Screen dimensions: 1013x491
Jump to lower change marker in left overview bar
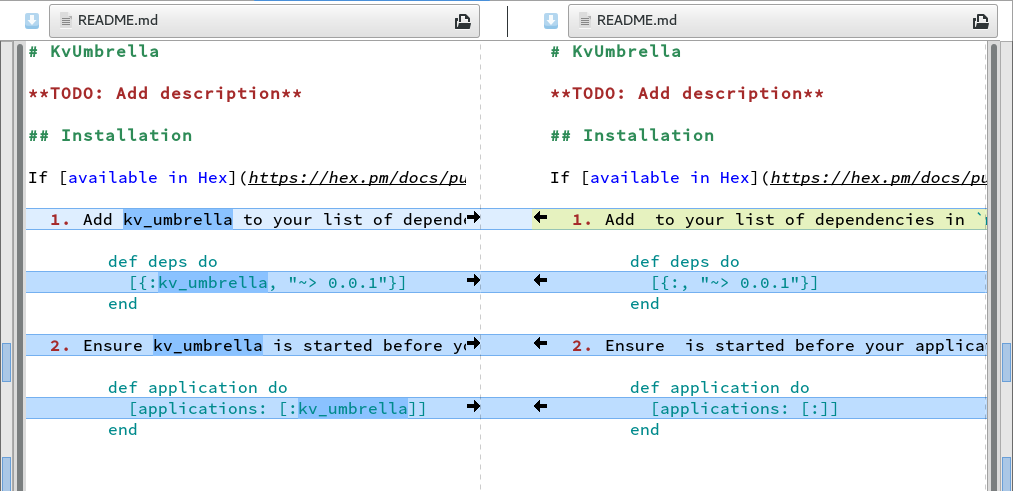(x=6, y=474)
